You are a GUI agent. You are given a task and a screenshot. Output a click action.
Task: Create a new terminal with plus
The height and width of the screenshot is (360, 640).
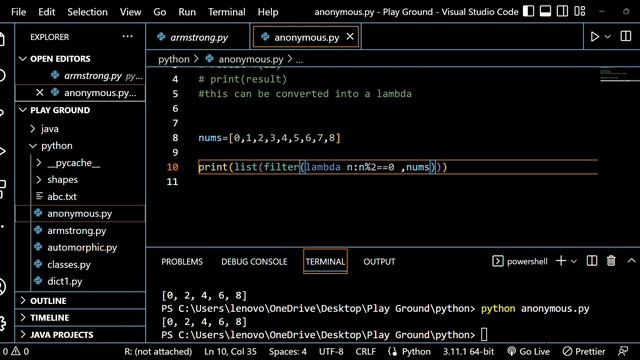pos(561,261)
